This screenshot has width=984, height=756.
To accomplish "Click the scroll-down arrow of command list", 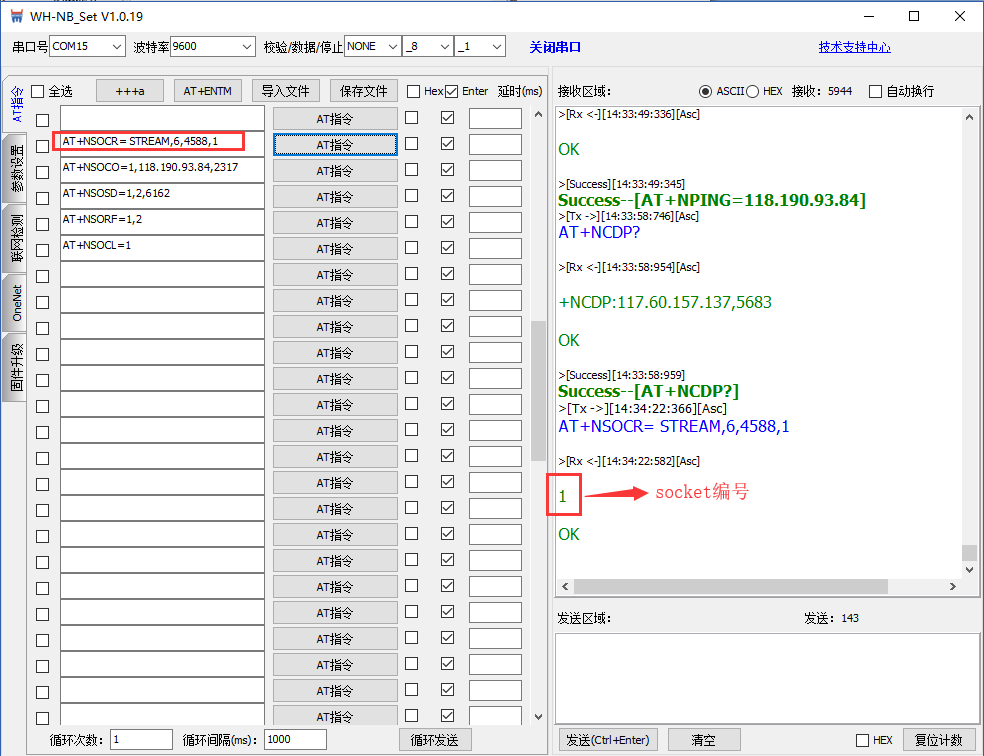I will [x=538, y=716].
